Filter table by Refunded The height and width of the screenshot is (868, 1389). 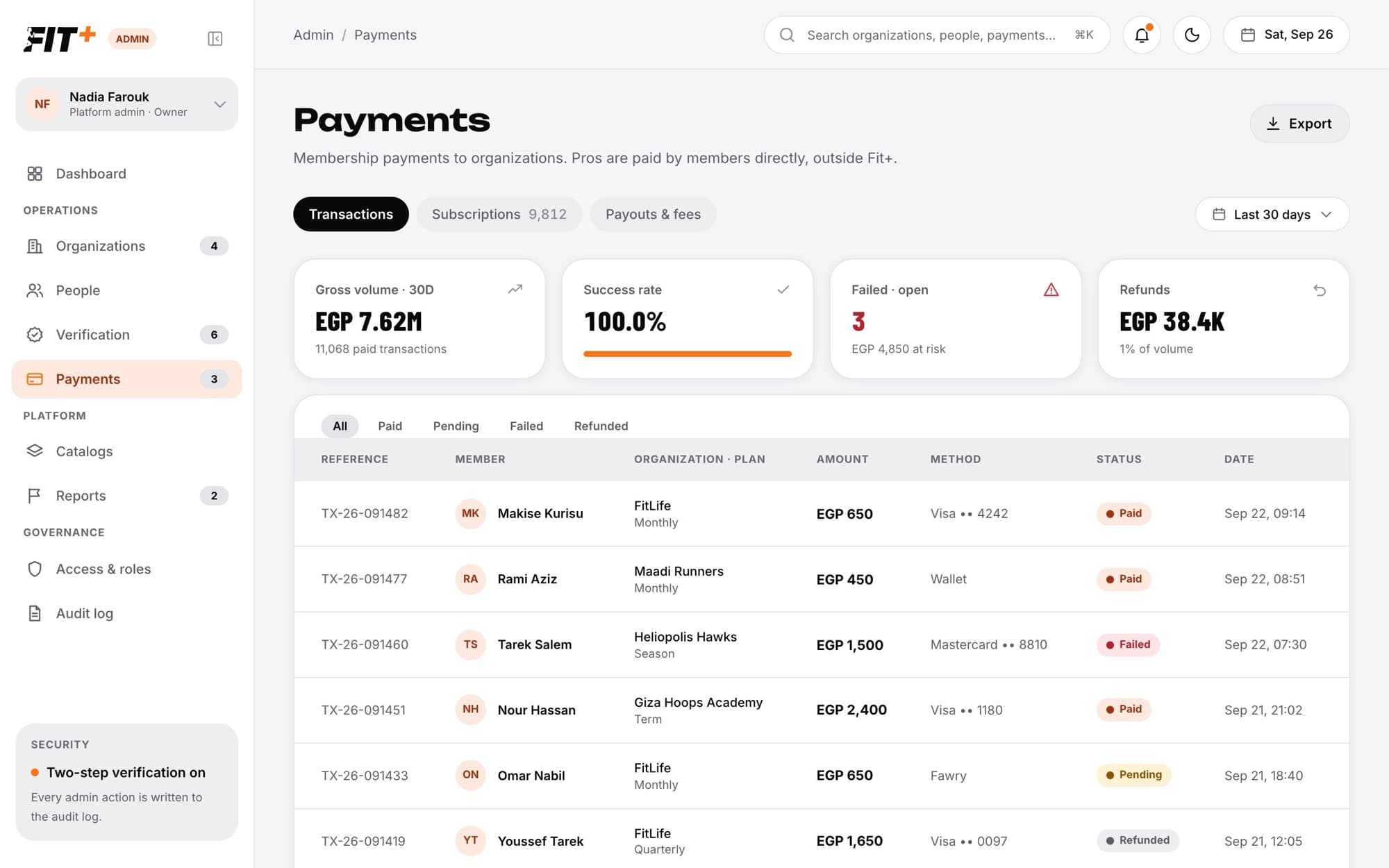pos(601,426)
